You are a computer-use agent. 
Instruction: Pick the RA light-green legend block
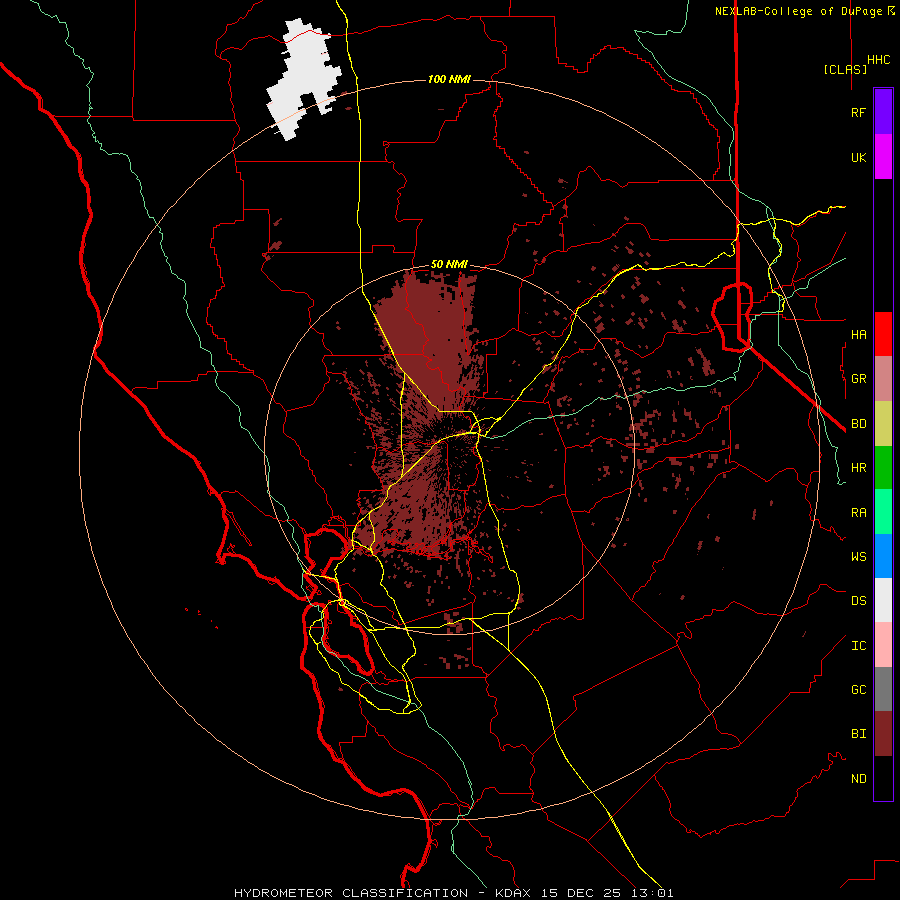(883, 512)
